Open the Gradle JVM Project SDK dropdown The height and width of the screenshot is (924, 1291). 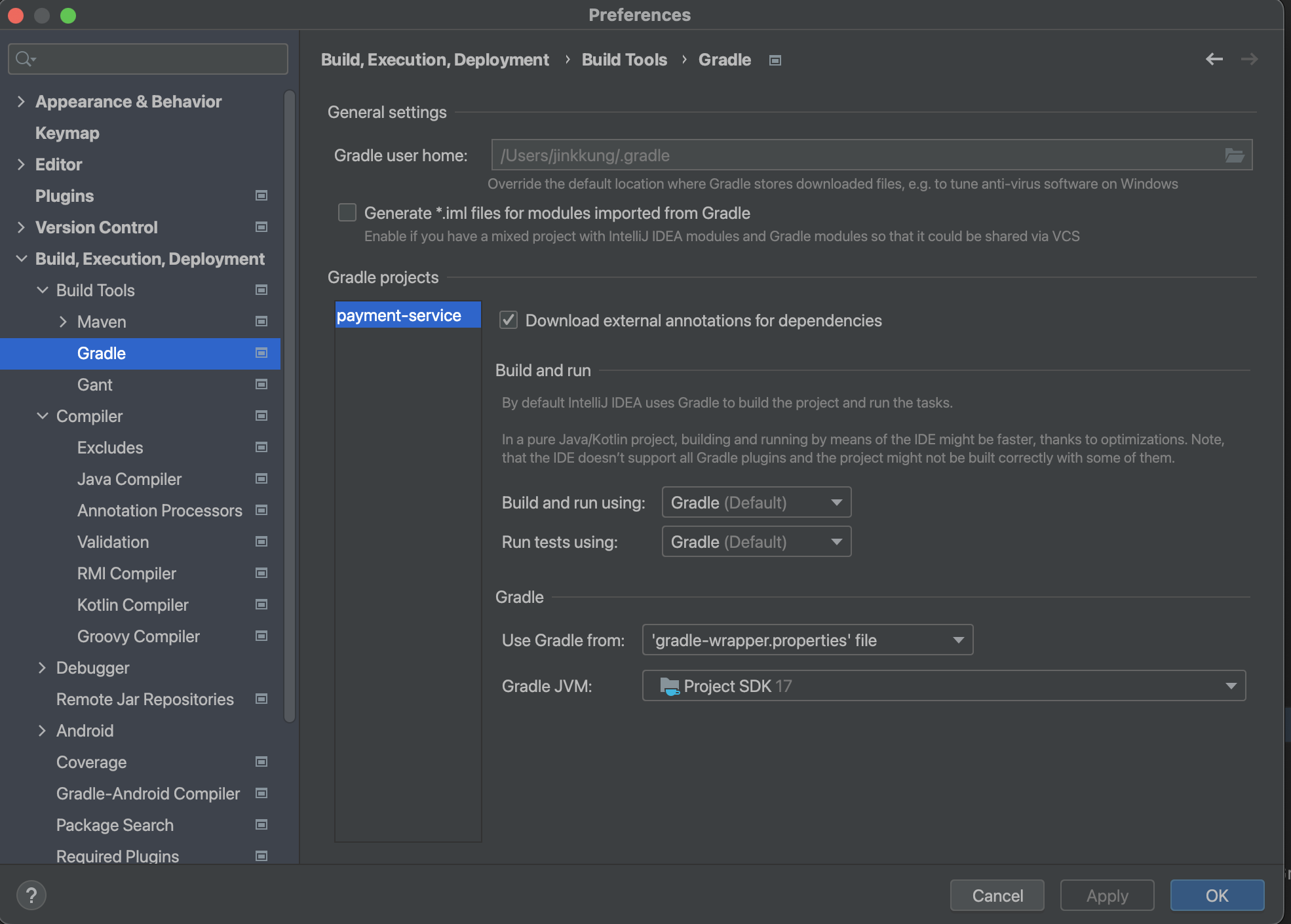(944, 686)
